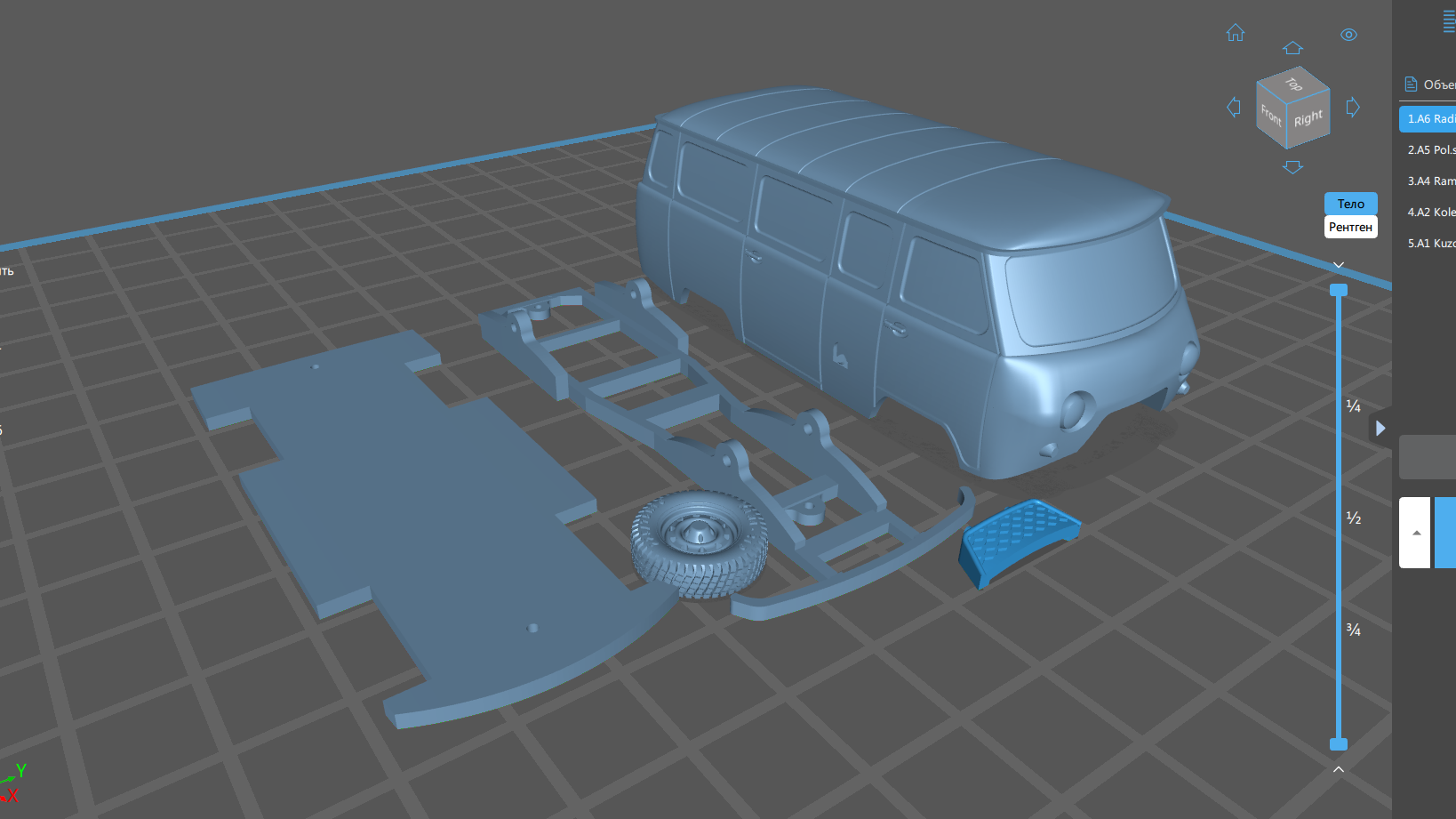Rotate view down with the down arrow
1456x819 pixels.
pyautogui.click(x=1292, y=167)
